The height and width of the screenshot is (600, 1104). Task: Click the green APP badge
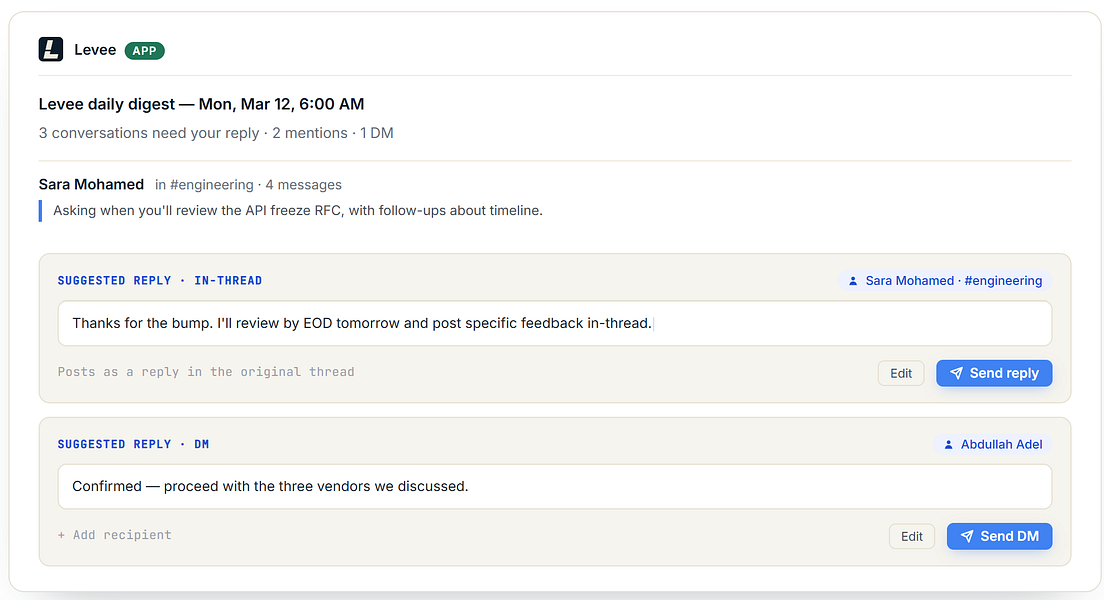[144, 51]
